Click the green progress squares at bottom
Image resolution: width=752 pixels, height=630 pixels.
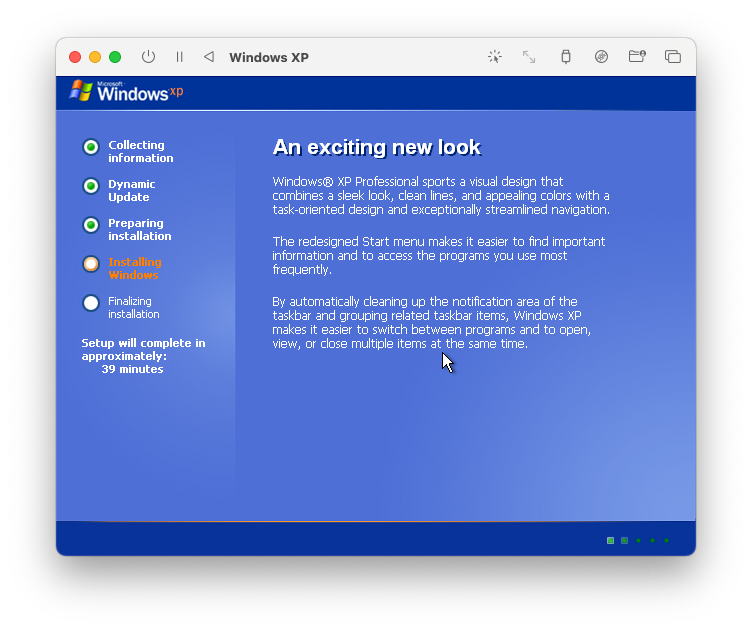pos(638,540)
